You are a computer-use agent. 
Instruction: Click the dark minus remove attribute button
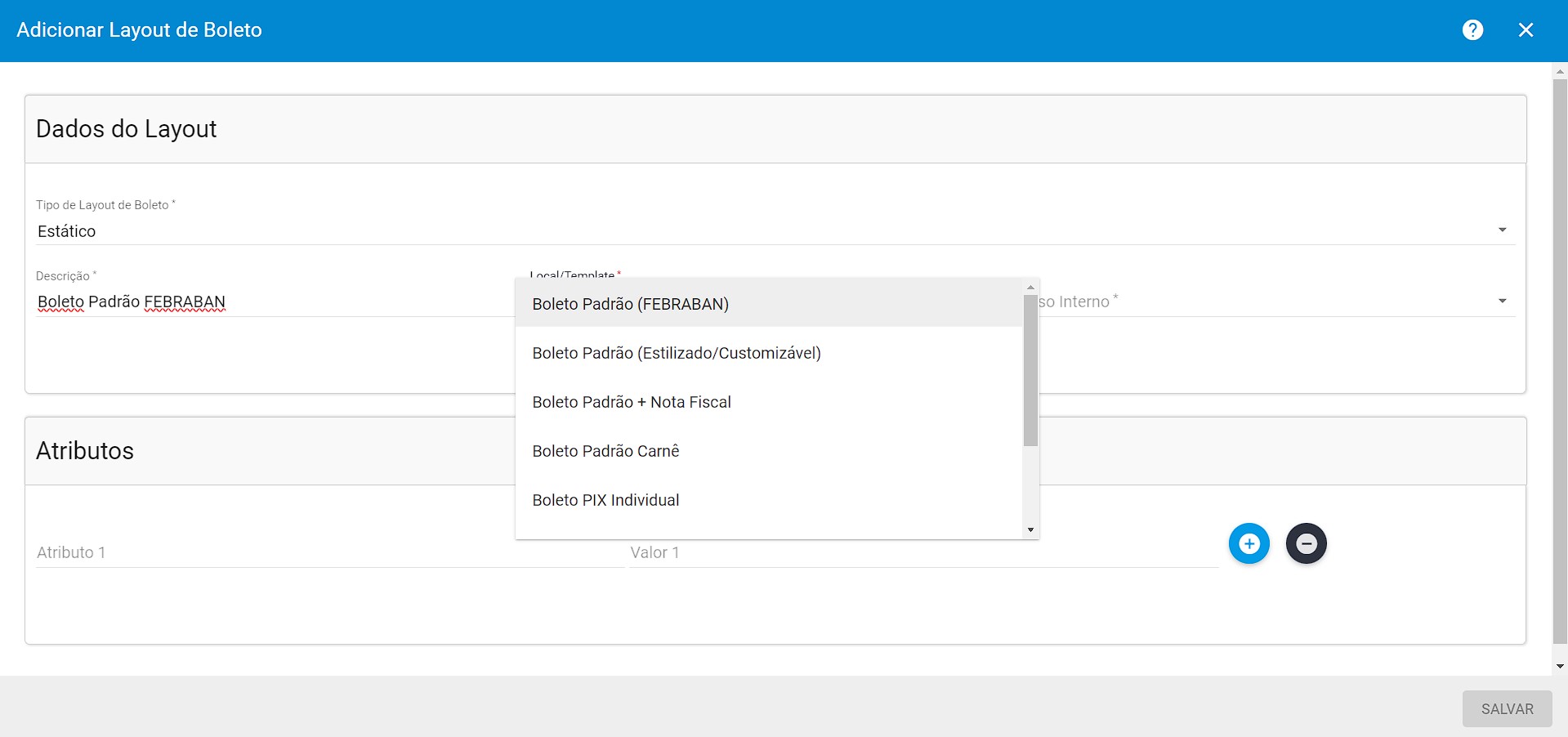(x=1307, y=543)
